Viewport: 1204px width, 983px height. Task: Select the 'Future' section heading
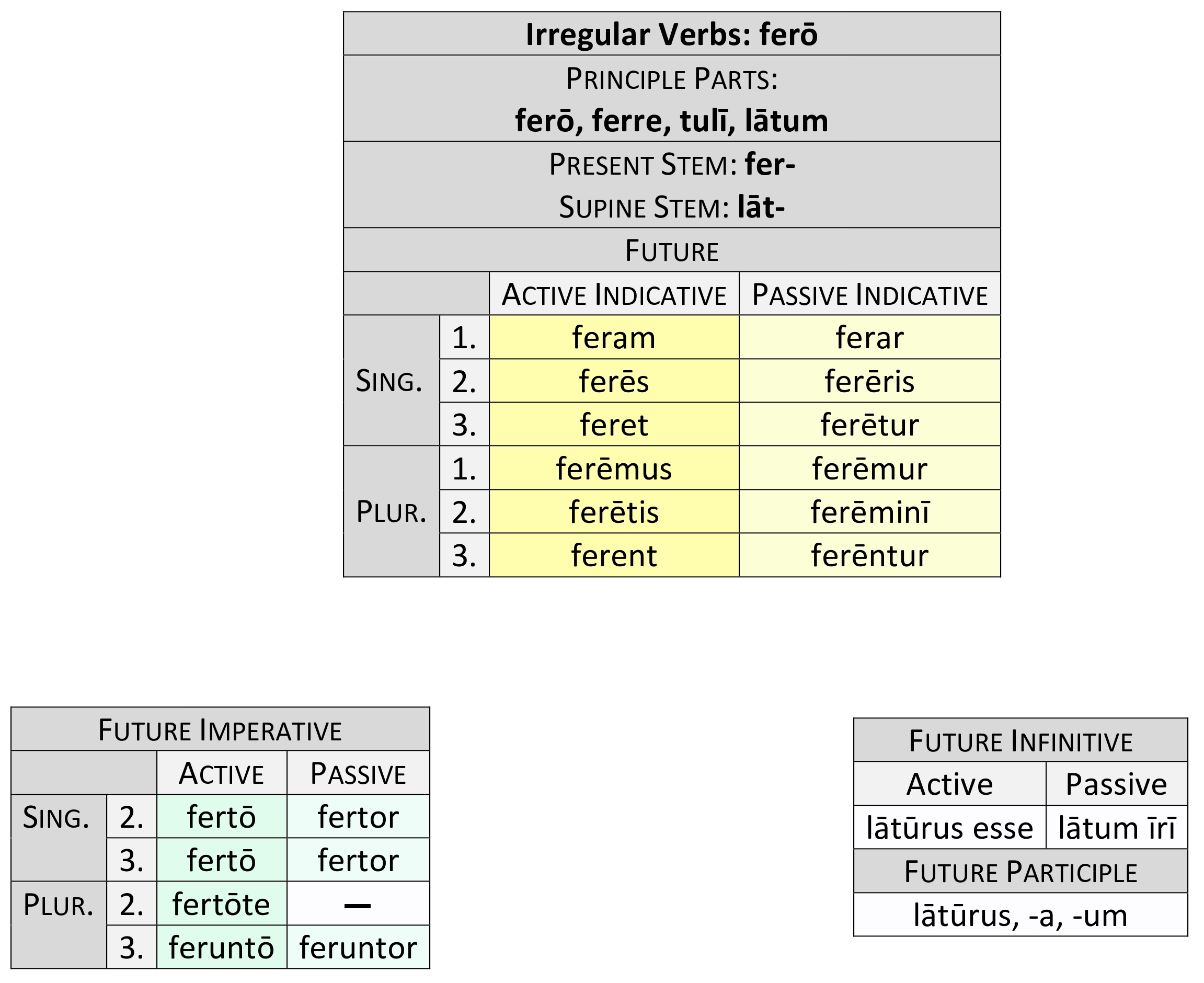[671, 250]
